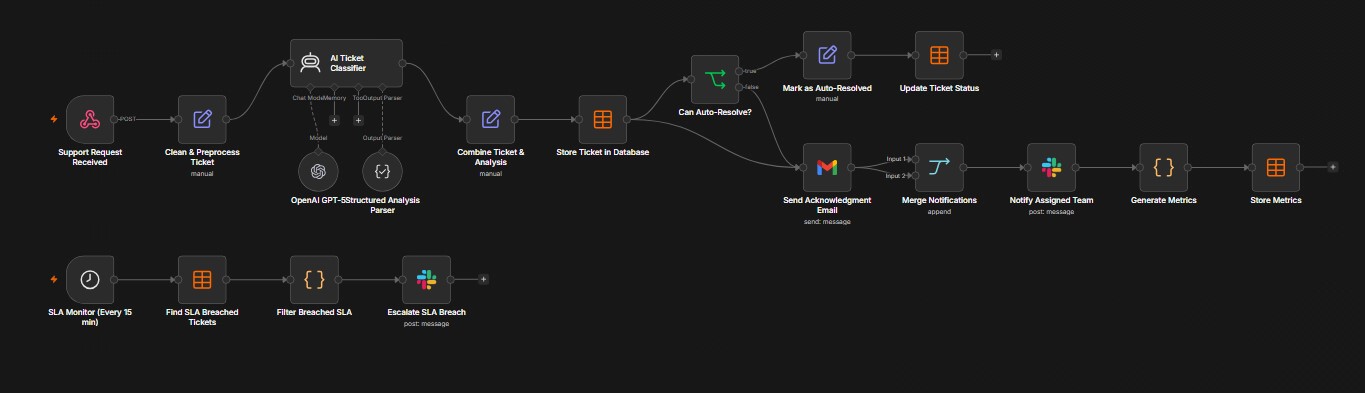
Task: Select the Find SLA Breached Tickets node
Action: (x=202, y=279)
